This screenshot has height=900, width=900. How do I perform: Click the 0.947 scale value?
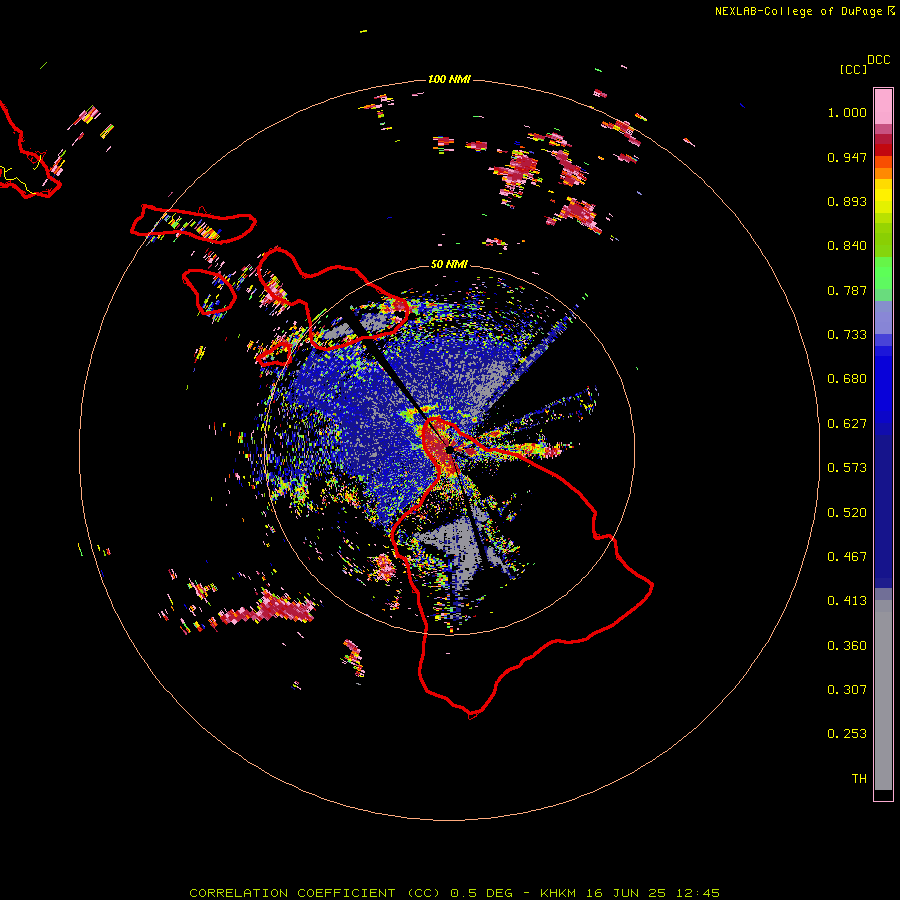pyautogui.click(x=847, y=157)
